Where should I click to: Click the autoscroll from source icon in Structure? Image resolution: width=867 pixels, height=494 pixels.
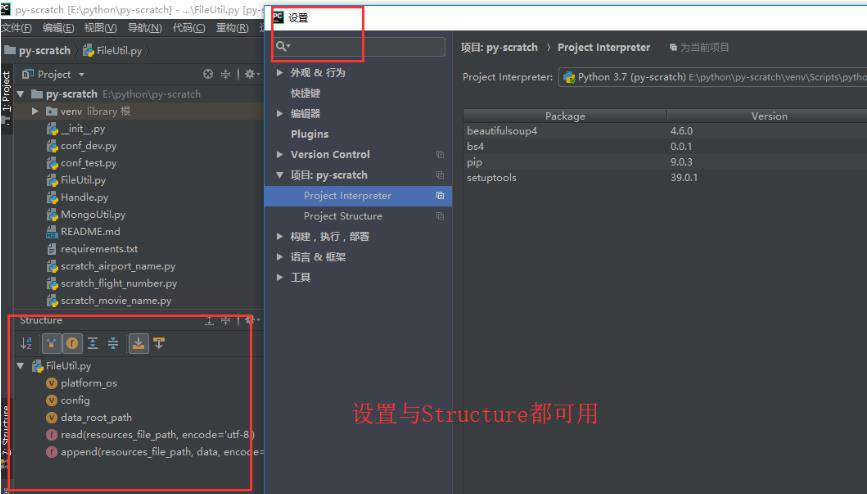[x=159, y=344]
